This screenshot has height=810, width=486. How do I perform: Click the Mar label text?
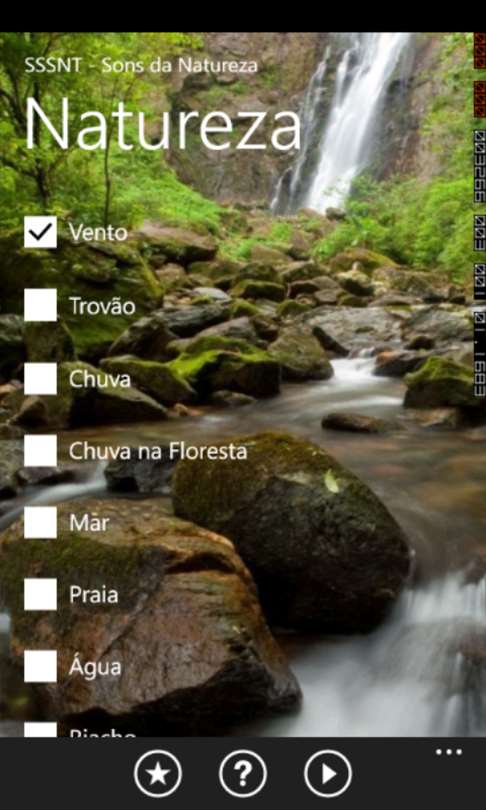pos(89,523)
